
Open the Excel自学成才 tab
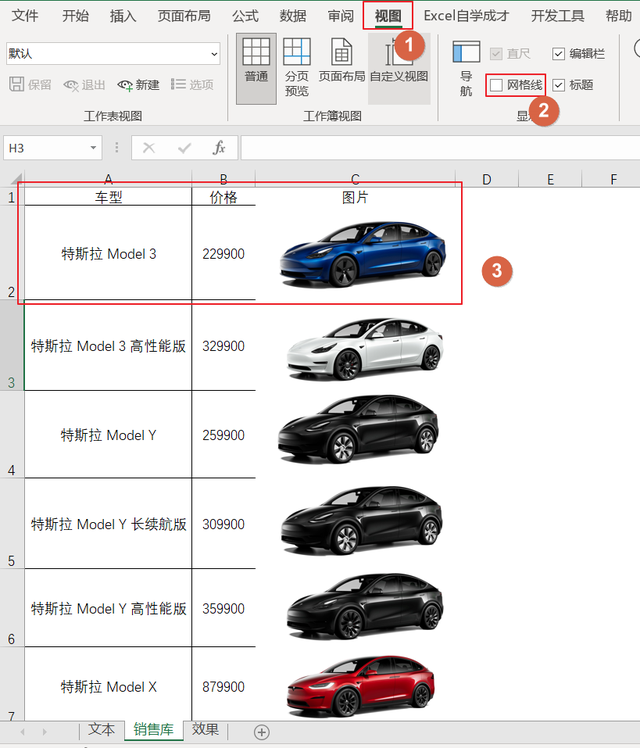[x=466, y=16]
